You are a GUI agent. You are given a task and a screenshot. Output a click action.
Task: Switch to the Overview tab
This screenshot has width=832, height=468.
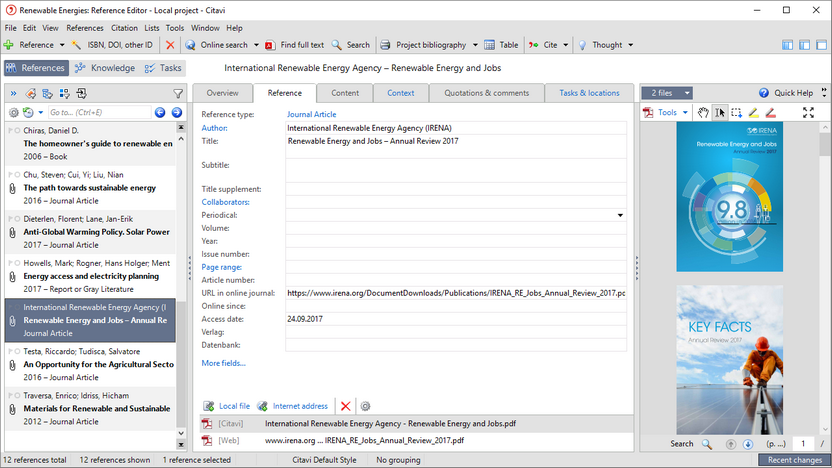(222, 93)
